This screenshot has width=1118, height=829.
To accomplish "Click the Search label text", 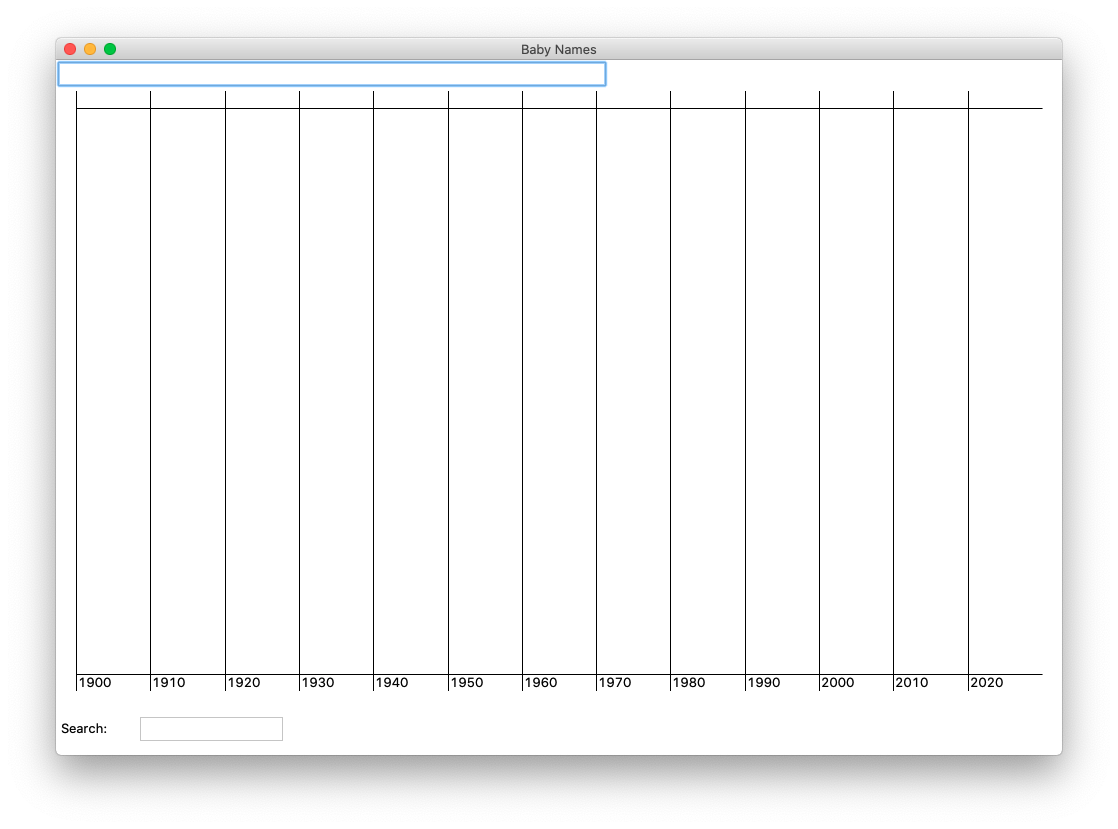I will point(83,728).
